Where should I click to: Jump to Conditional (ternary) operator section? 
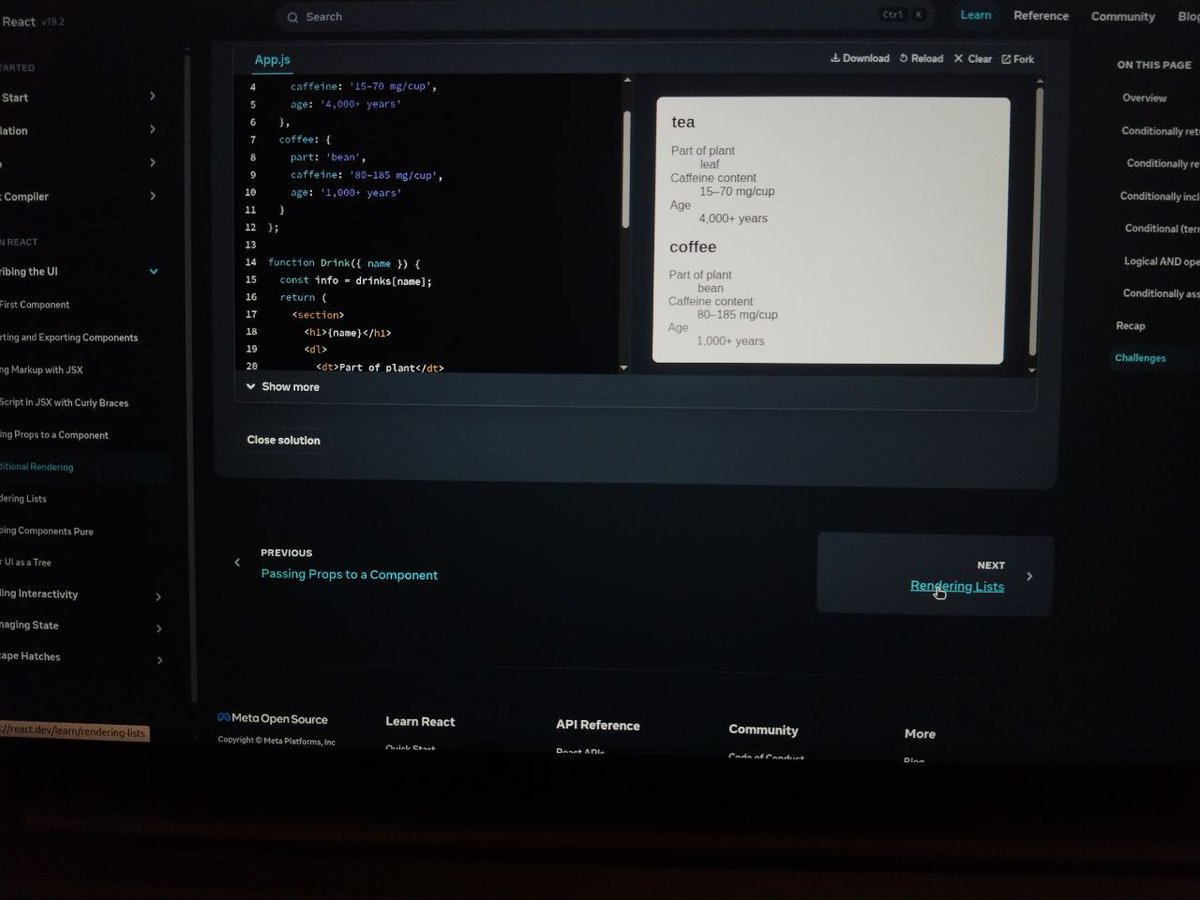[1162, 229]
